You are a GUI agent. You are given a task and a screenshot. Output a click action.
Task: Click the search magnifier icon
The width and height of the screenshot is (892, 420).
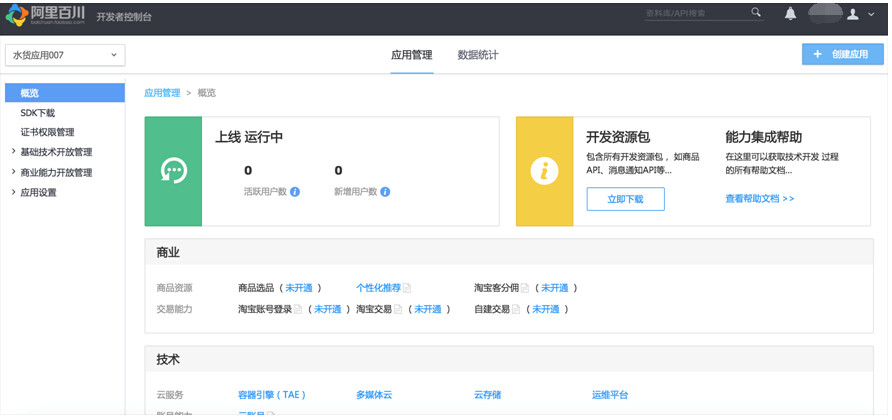[x=756, y=13]
